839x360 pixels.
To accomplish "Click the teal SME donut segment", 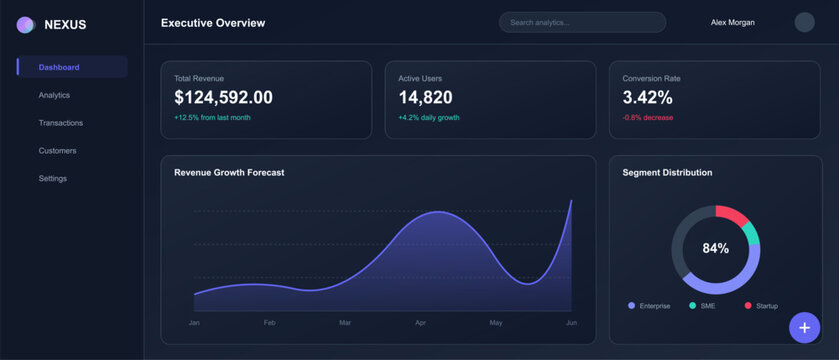I will click(x=752, y=233).
